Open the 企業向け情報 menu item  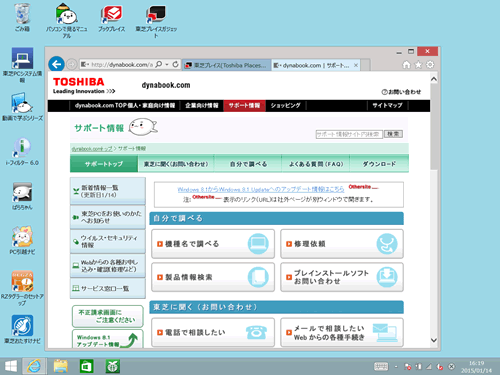[202, 106]
